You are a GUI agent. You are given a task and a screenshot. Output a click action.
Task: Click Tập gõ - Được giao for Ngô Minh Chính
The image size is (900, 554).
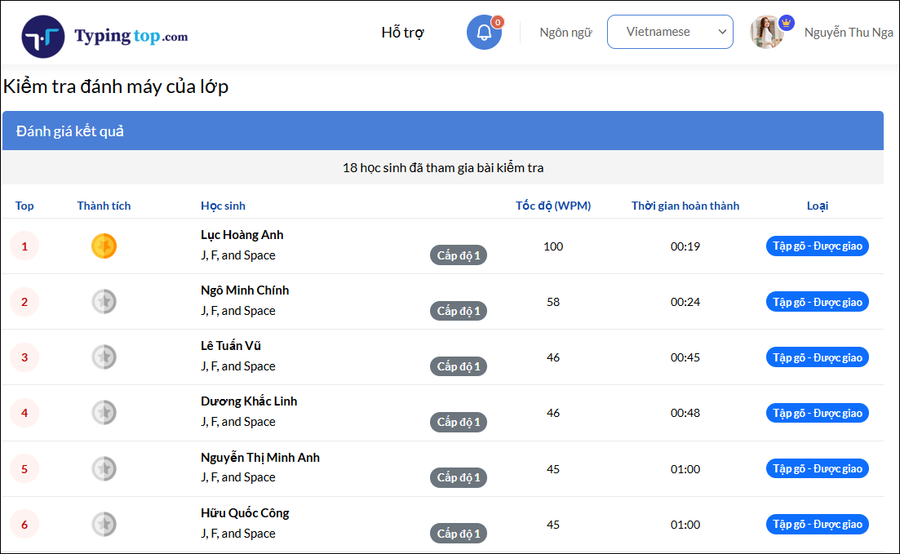coord(817,302)
